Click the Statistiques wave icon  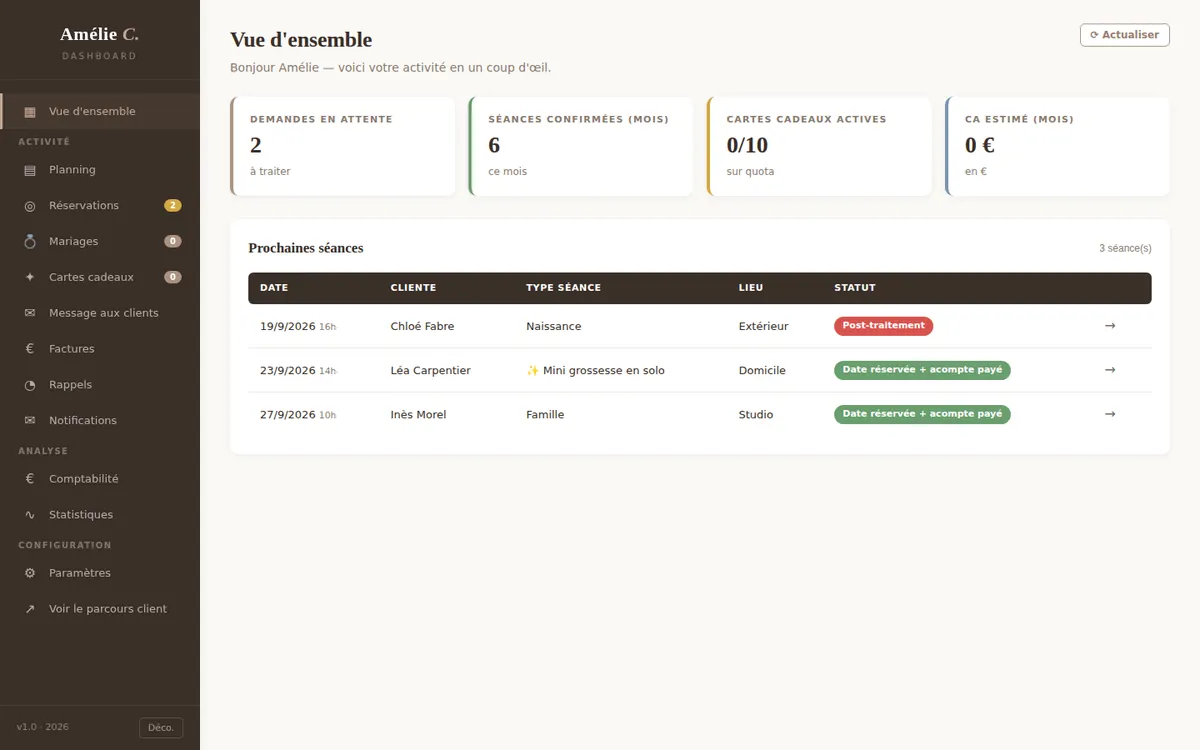[30, 515]
